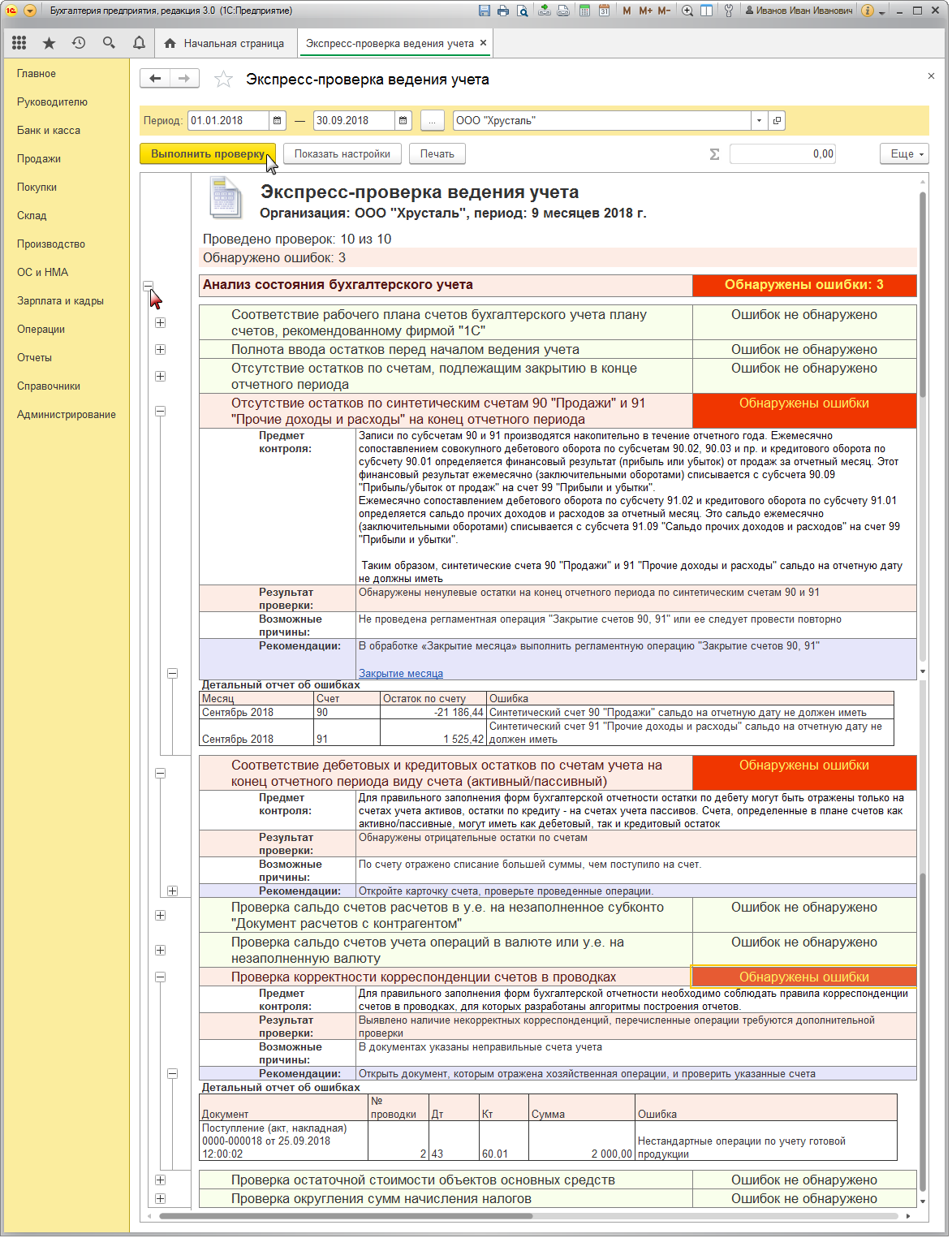
Task: Switch to the Начальная страница tab
Action: 225,43
